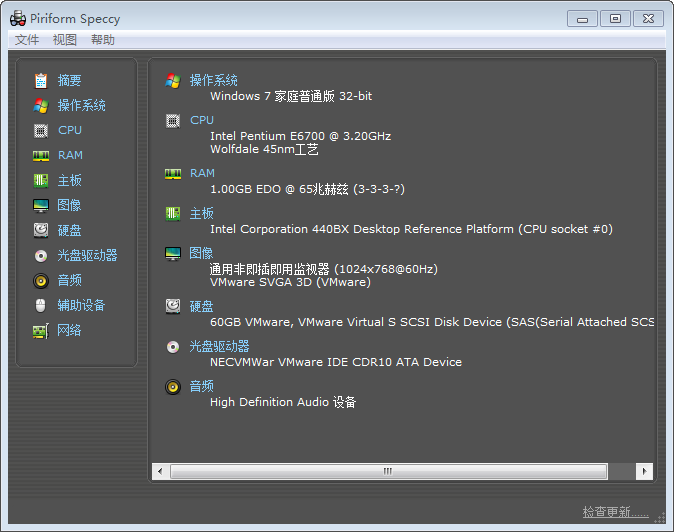Select CPU in the sidebar
674x532 pixels.
pos(70,130)
